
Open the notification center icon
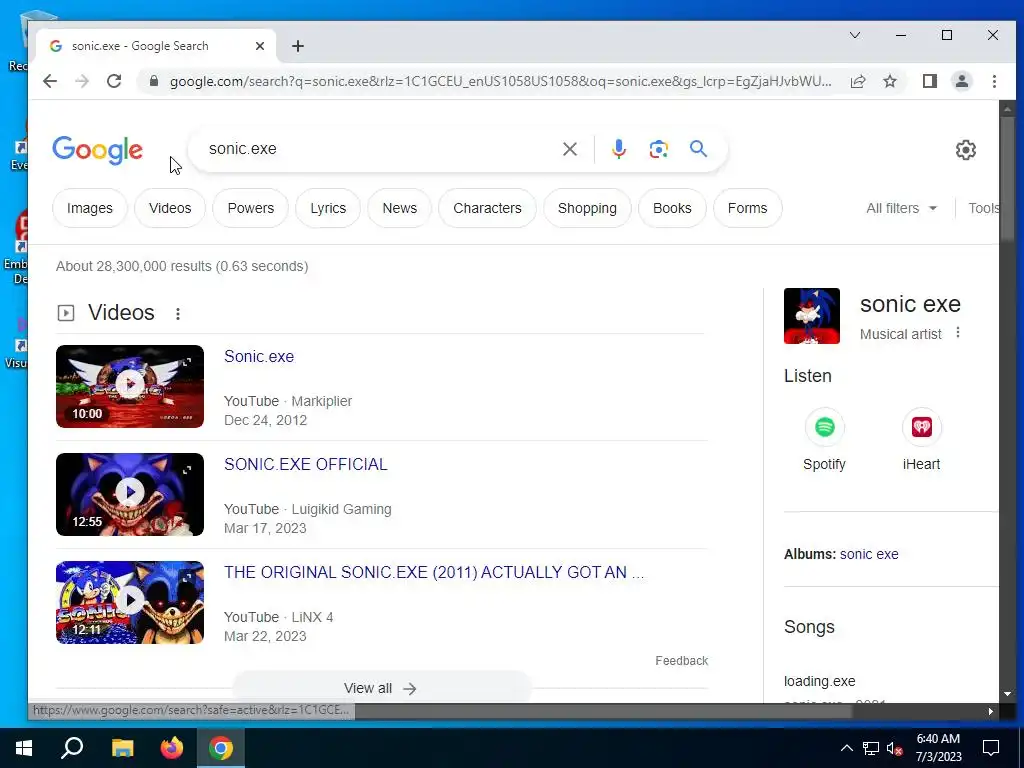click(x=991, y=748)
